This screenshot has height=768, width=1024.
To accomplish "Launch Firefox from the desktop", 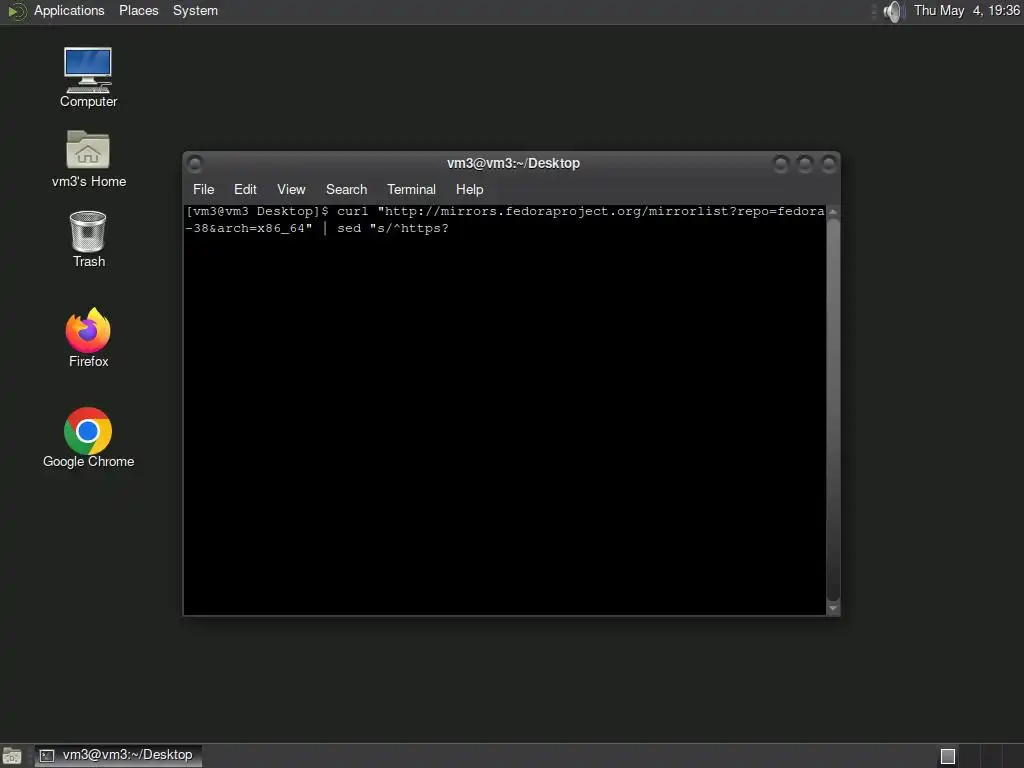I will [88, 338].
